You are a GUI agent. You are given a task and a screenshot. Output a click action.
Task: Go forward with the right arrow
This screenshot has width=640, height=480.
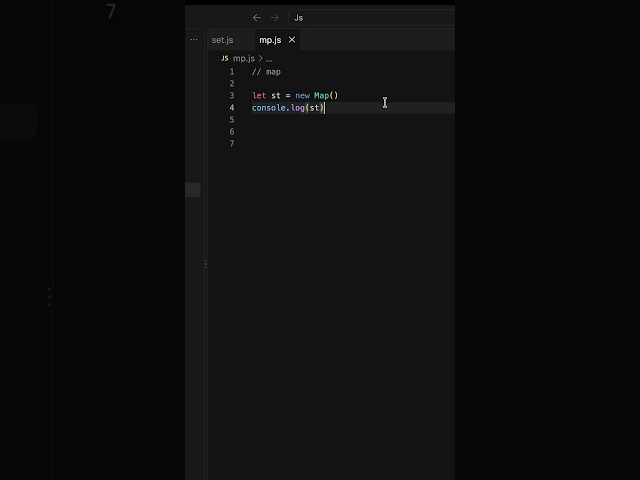tap(274, 18)
